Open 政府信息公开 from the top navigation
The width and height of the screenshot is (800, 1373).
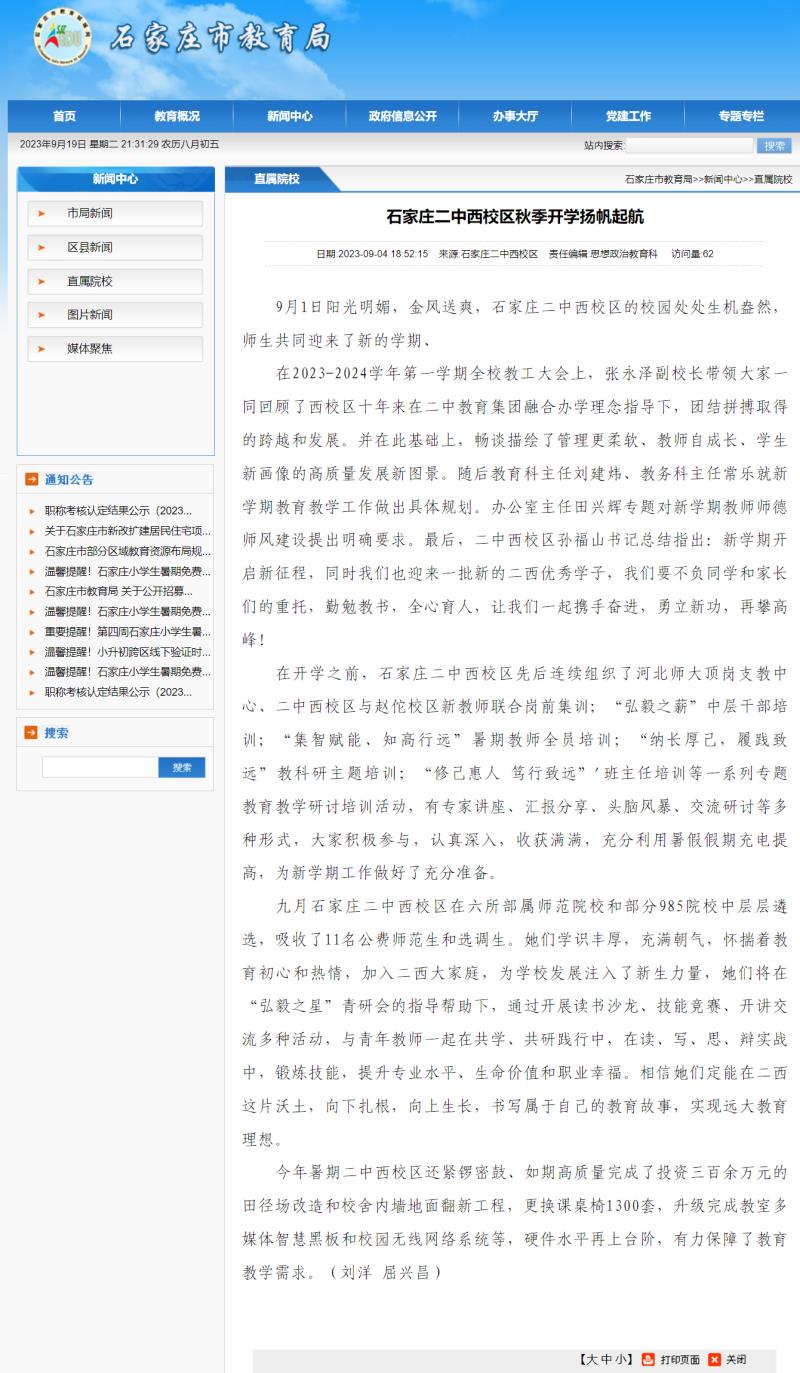pyautogui.click(x=402, y=116)
